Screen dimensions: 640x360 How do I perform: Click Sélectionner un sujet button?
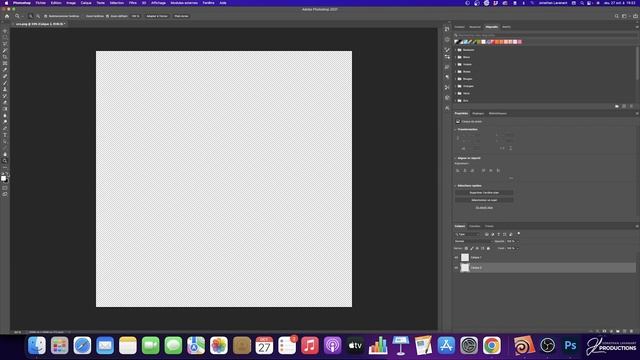tap(484, 200)
